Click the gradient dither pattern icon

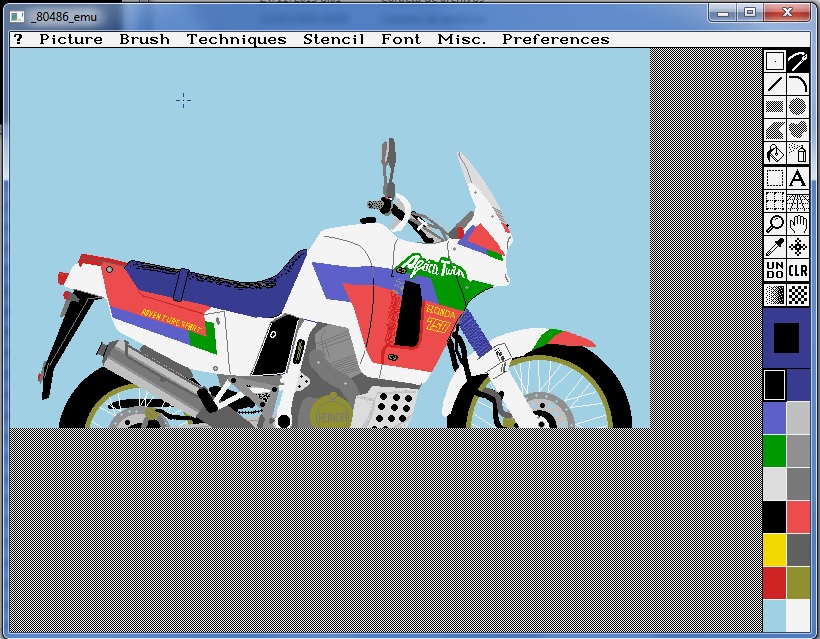(x=775, y=294)
